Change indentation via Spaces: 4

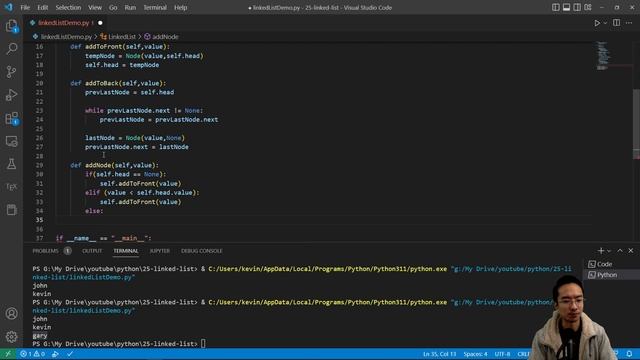475,354
